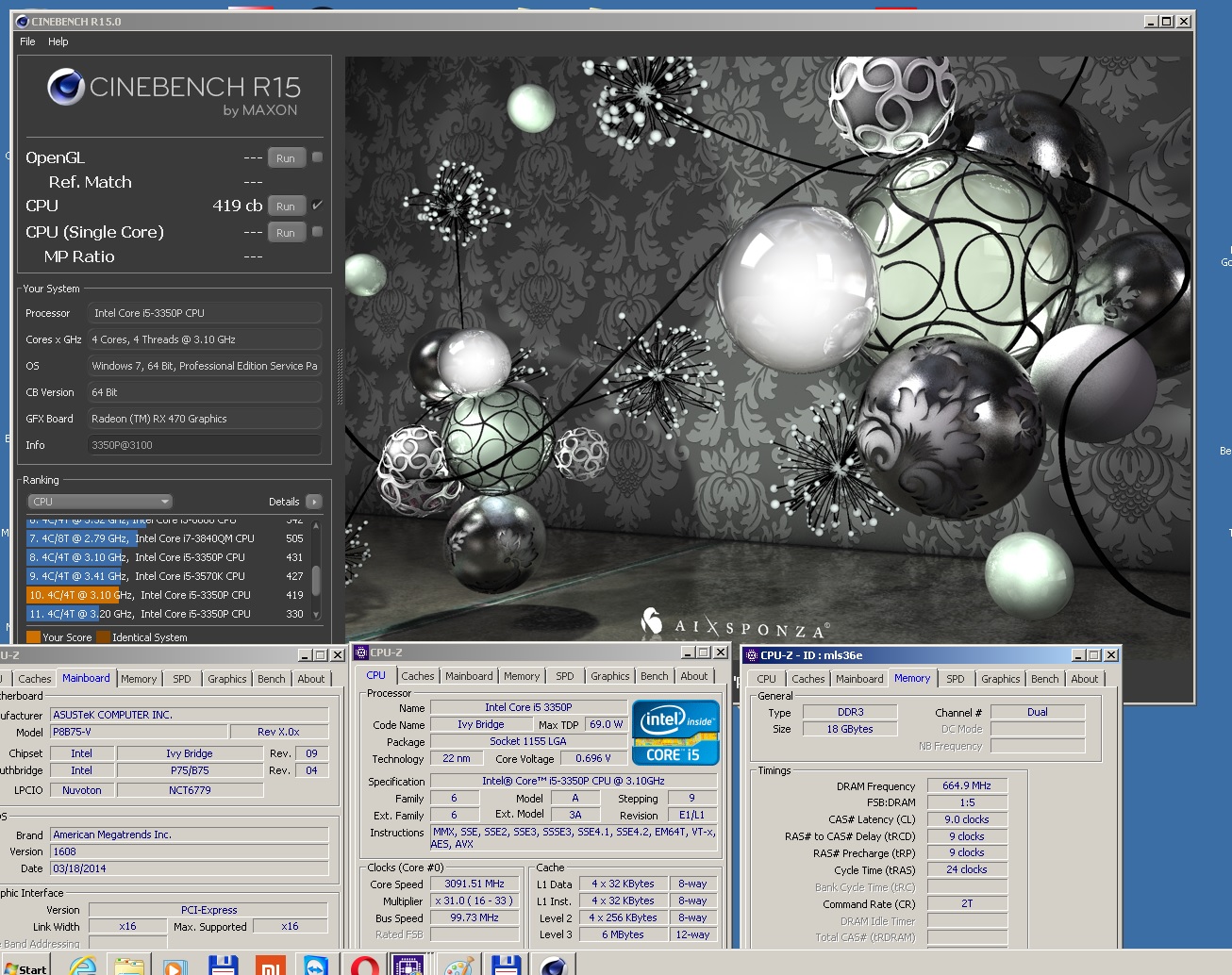Click the rendered Cinebench scene image
Image resolution: width=1232 pixels, height=975 pixels.
(768, 349)
